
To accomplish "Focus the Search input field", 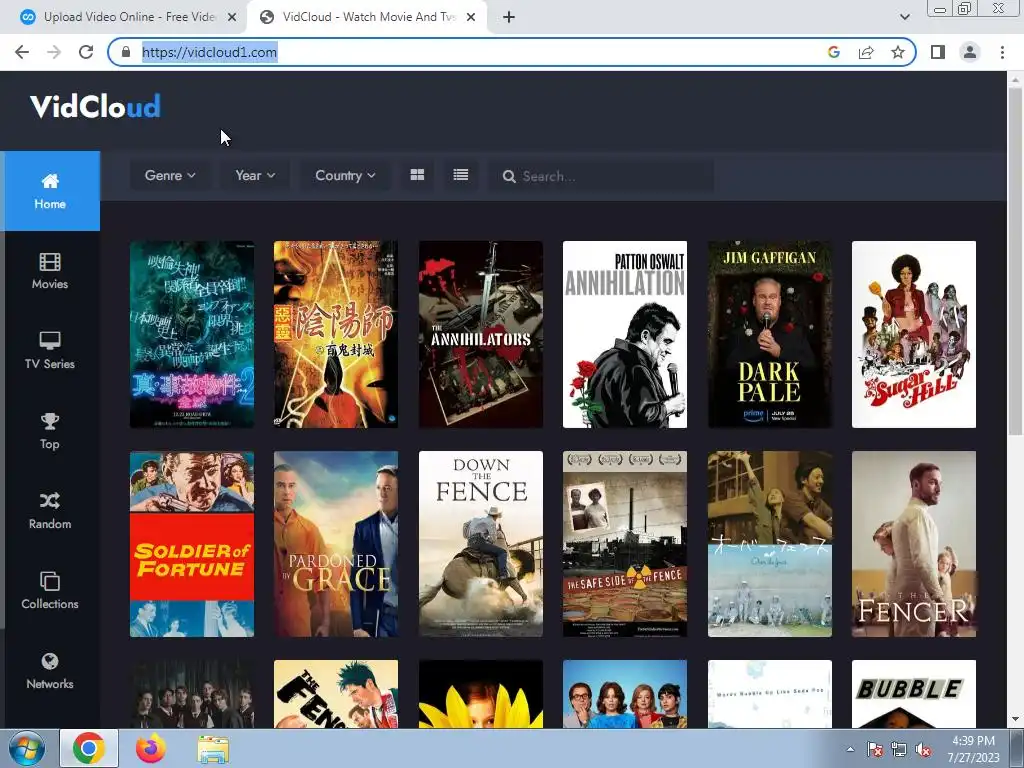I will tap(601, 176).
